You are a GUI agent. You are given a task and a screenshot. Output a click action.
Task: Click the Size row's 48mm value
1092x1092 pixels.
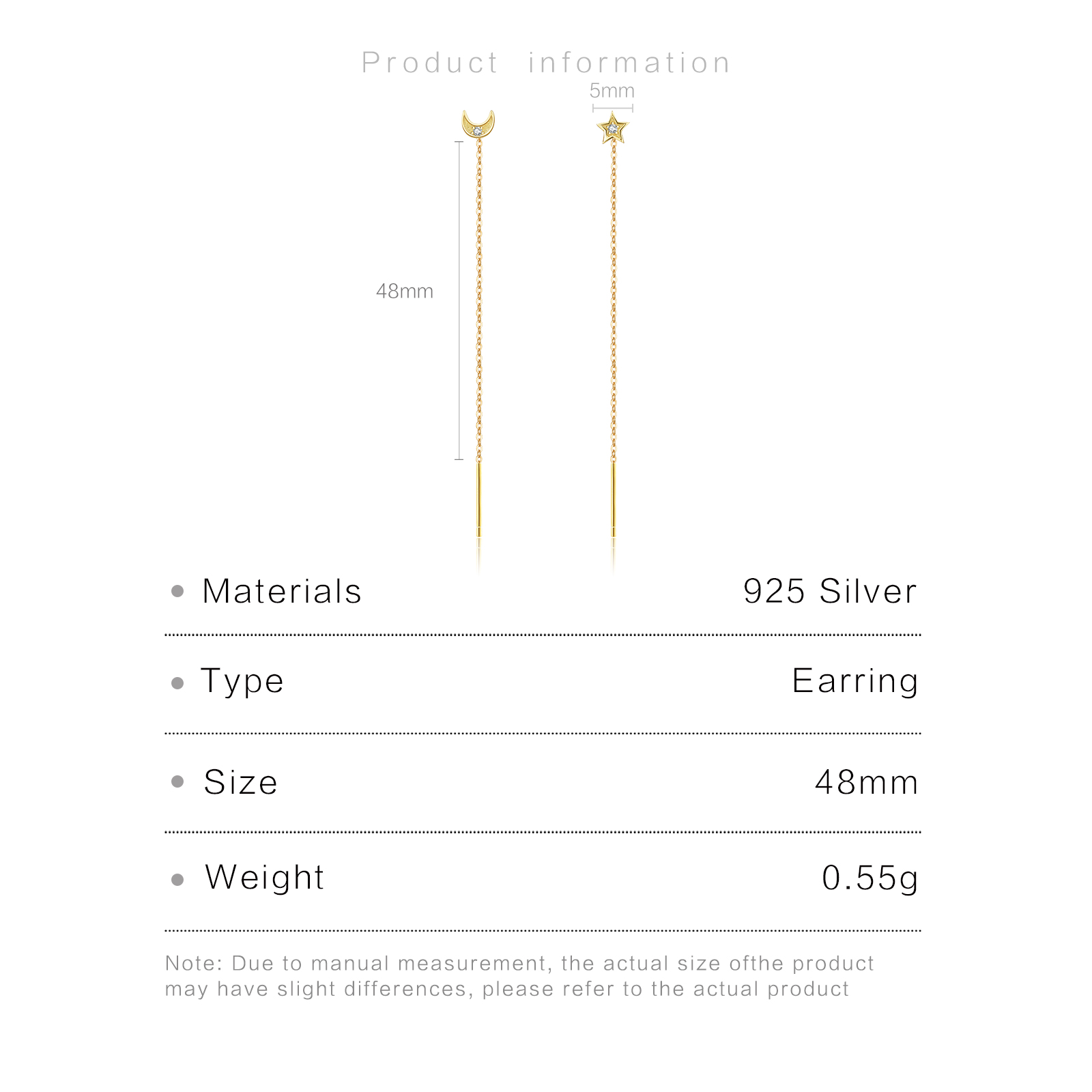point(867,782)
